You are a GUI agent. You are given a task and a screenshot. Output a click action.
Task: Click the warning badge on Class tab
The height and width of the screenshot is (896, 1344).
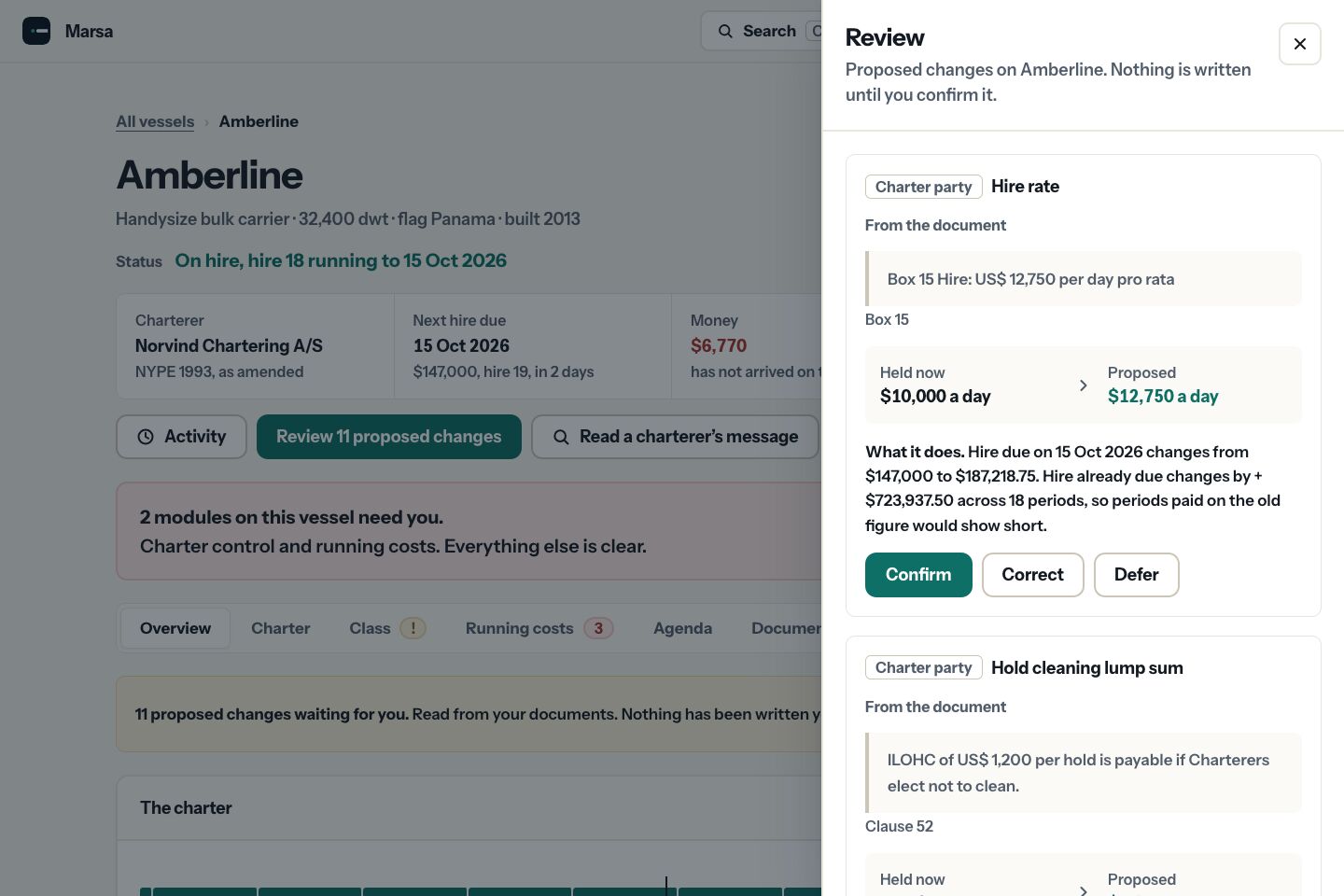413,628
